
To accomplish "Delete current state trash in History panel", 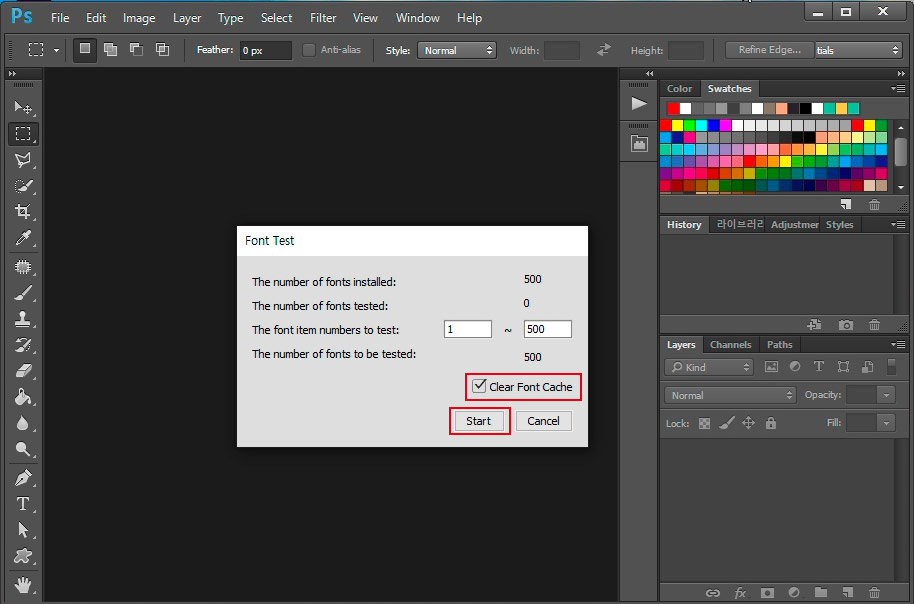I will click(874, 325).
